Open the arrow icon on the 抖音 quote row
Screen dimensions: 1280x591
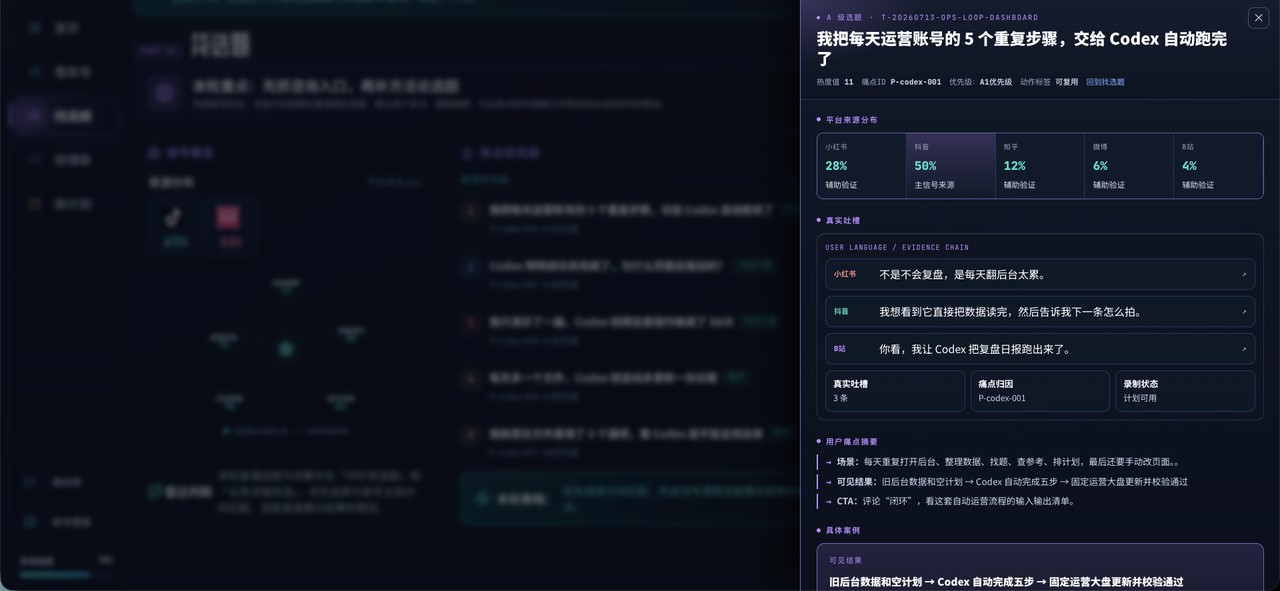1244,311
